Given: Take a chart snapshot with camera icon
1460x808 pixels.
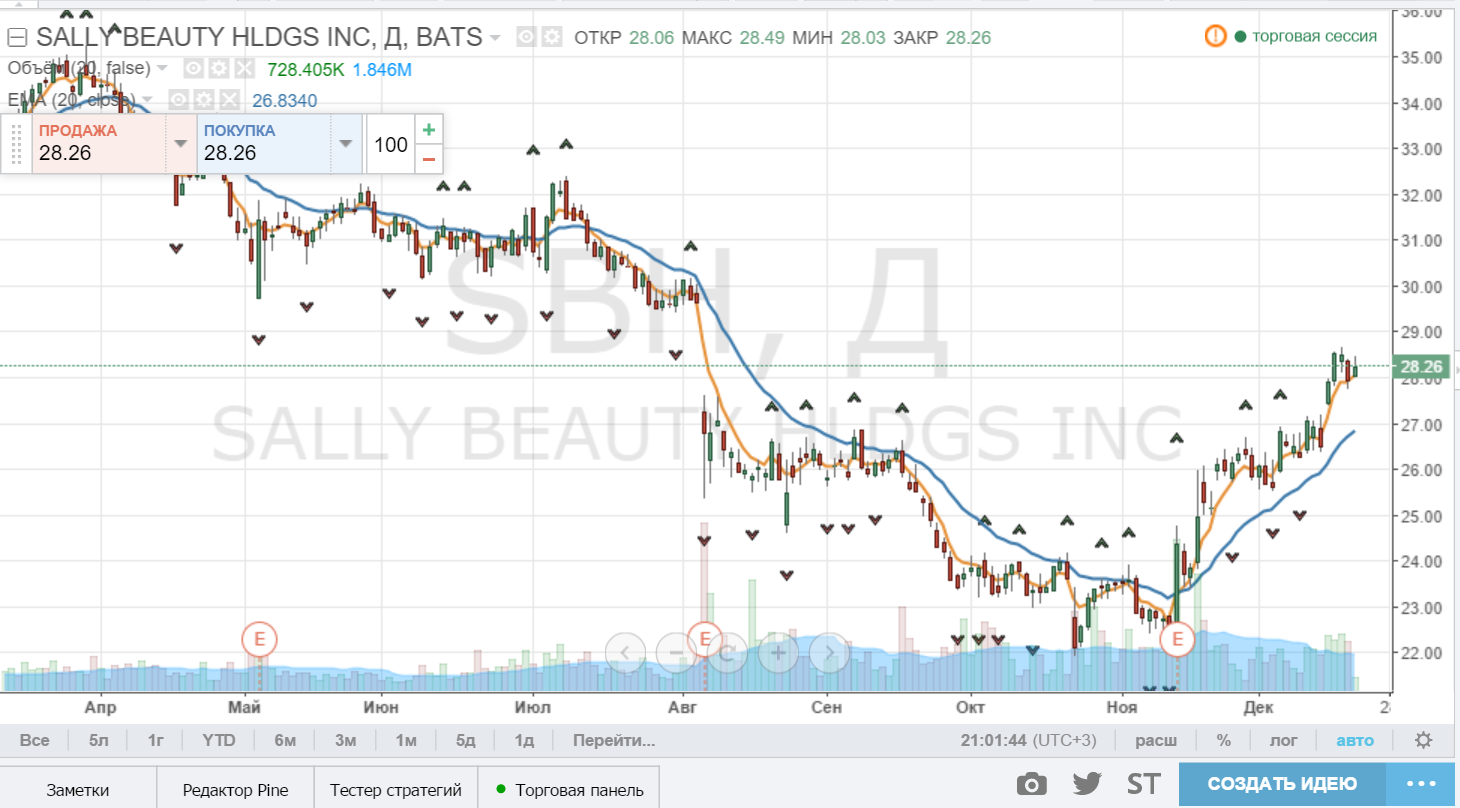Looking at the screenshot, I should point(1032,785).
